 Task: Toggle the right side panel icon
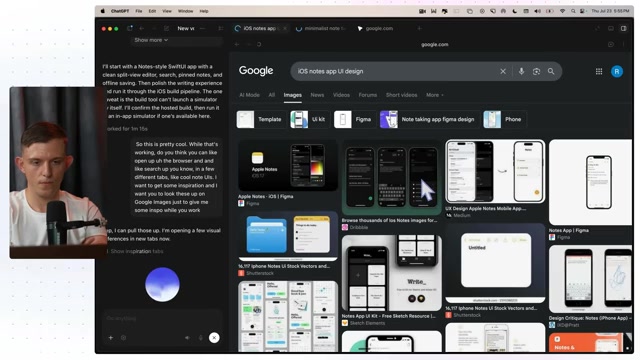[x=623, y=28]
